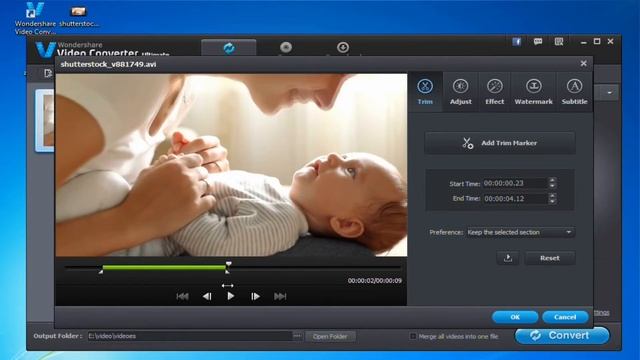Image resolution: width=640 pixels, height=360 pixels.
Task: Open the shutterstock desktop file icon
Action: click(79, 16)
